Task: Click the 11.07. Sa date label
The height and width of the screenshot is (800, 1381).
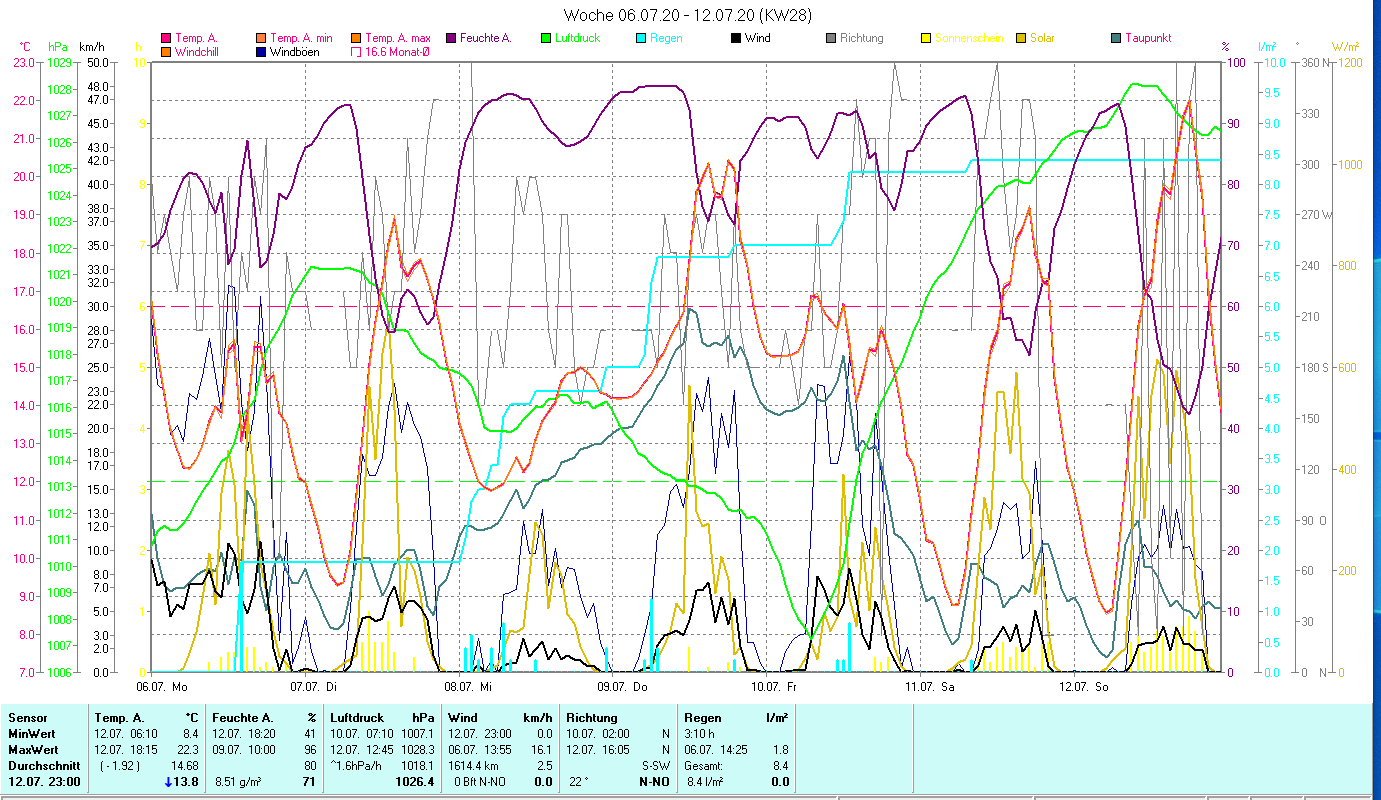Action: [929, 687]
